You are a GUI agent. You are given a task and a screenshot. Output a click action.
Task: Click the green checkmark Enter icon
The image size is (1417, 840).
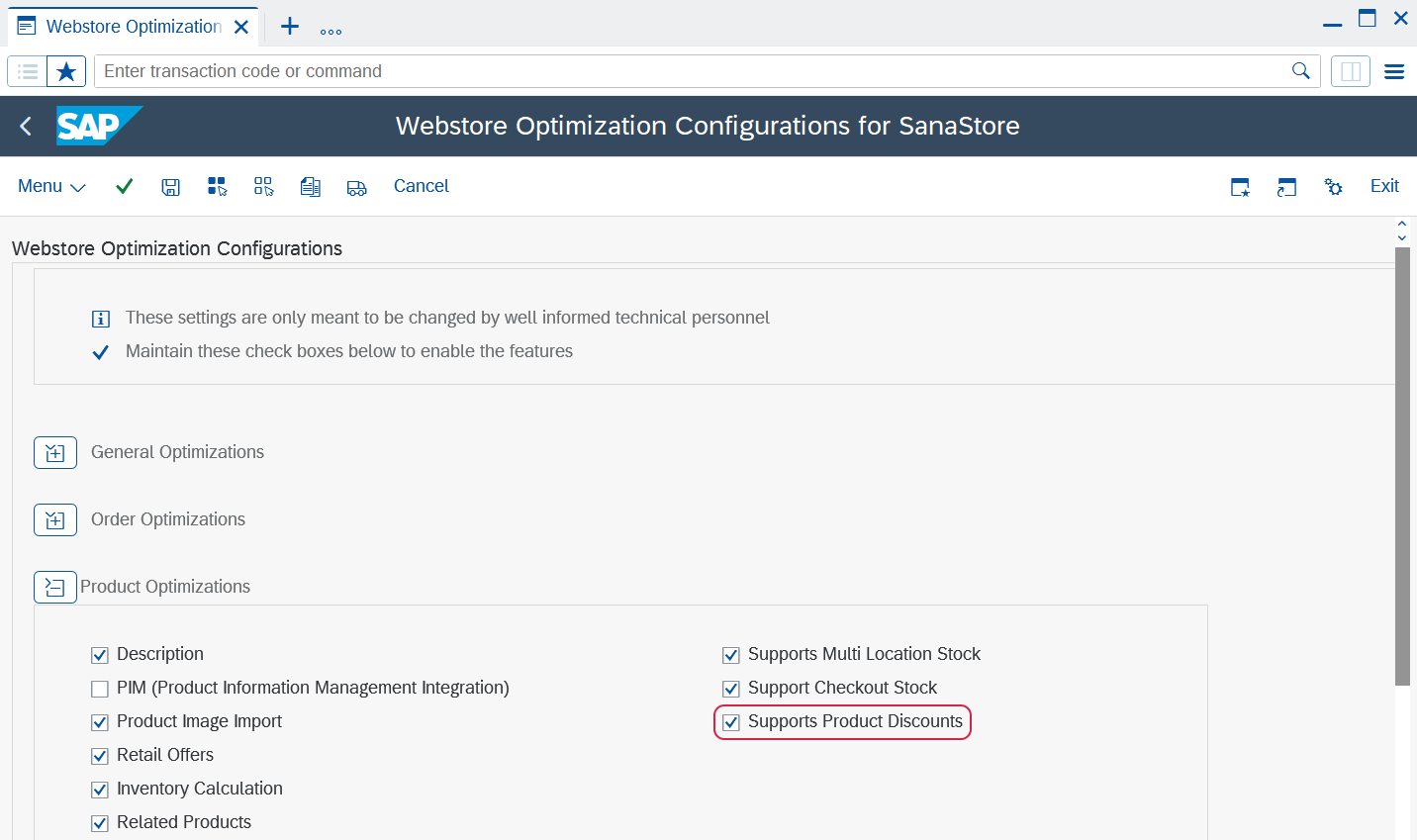(124, 186)
